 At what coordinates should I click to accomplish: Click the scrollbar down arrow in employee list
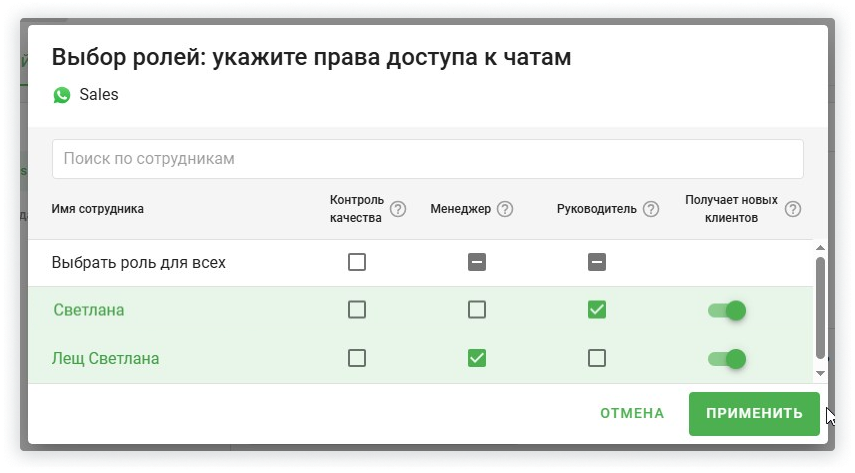click(821, 373)
